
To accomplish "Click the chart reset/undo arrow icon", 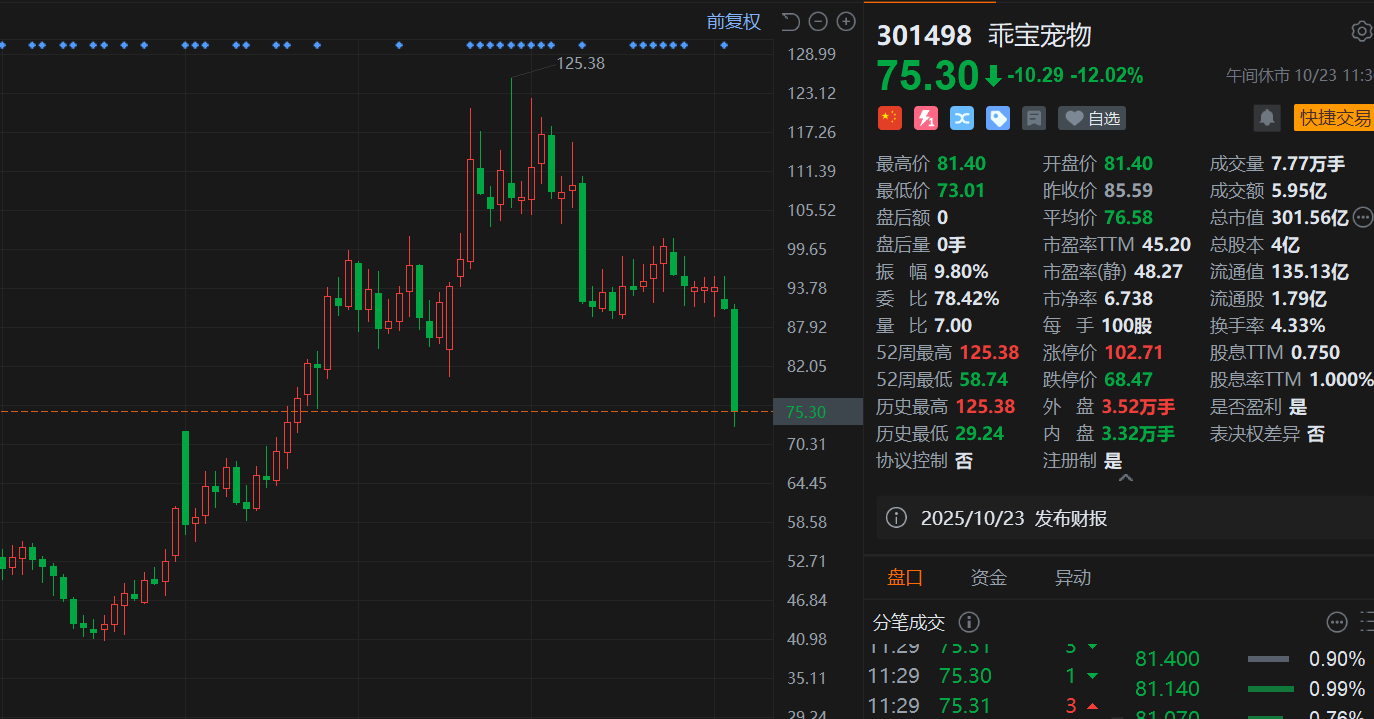I will click(790, 21).
